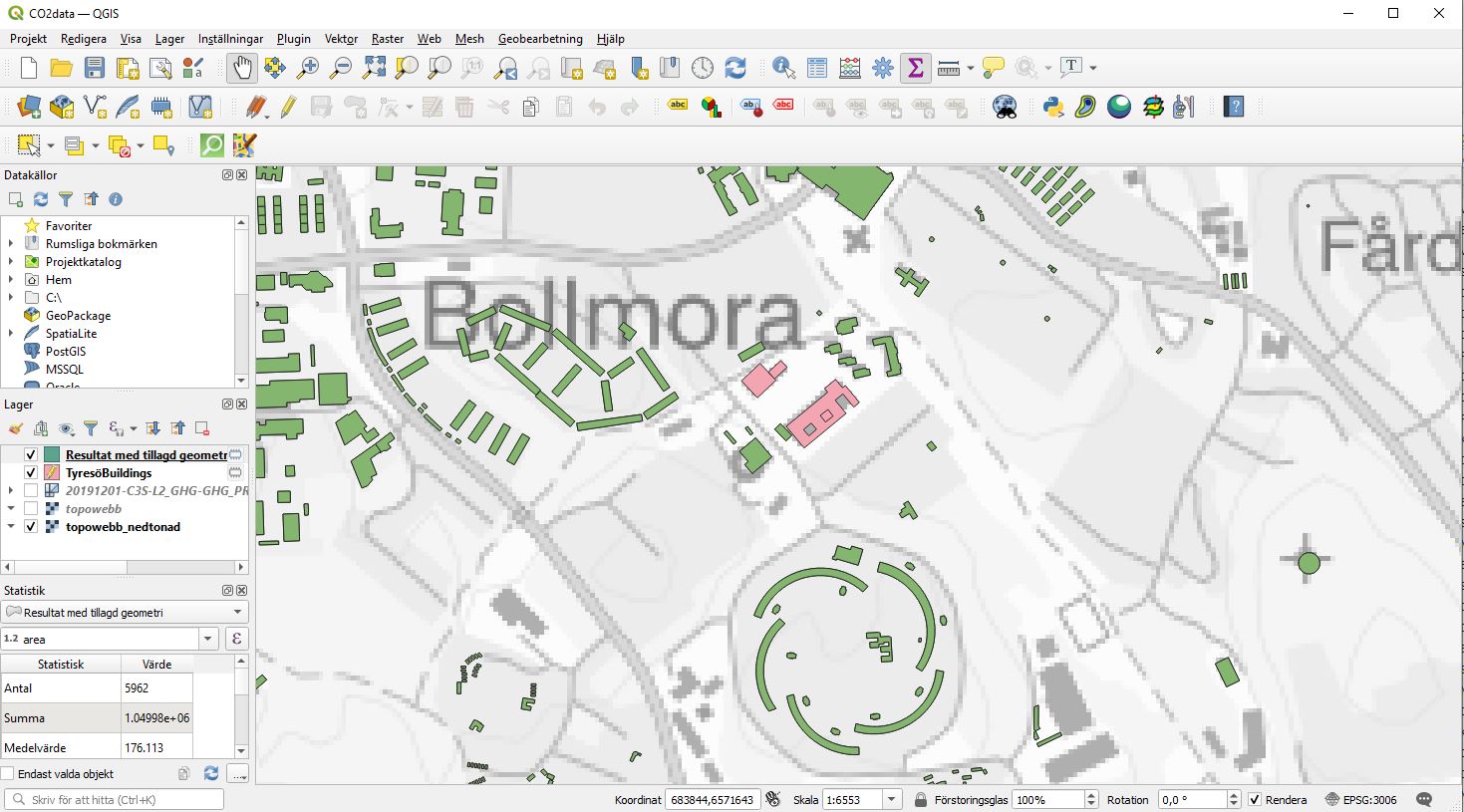Open the Vektor menu
The width and height of the screenshot is (1464, 812).
click(341, 39)
